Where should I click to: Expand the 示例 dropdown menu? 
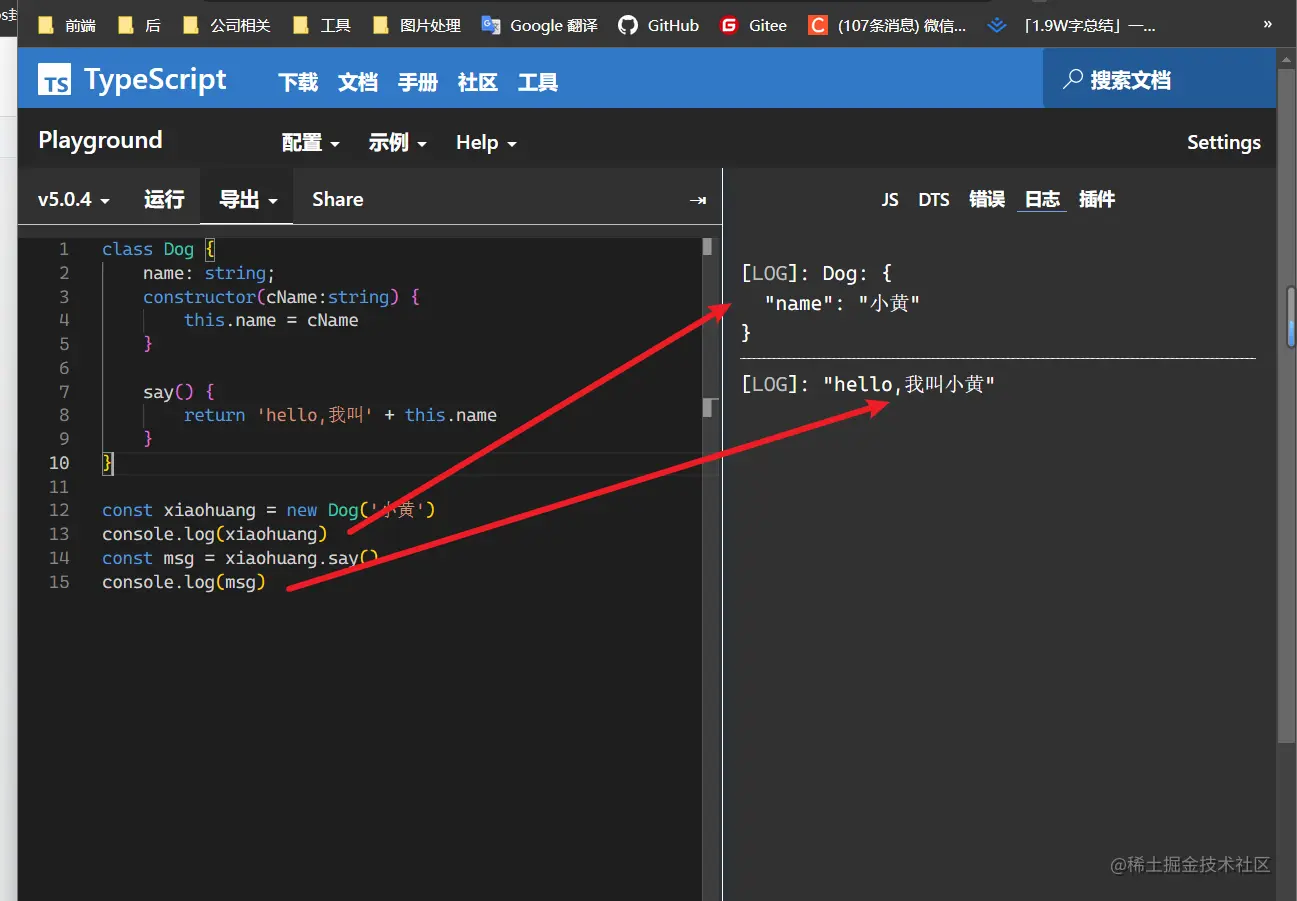[398, 143]
